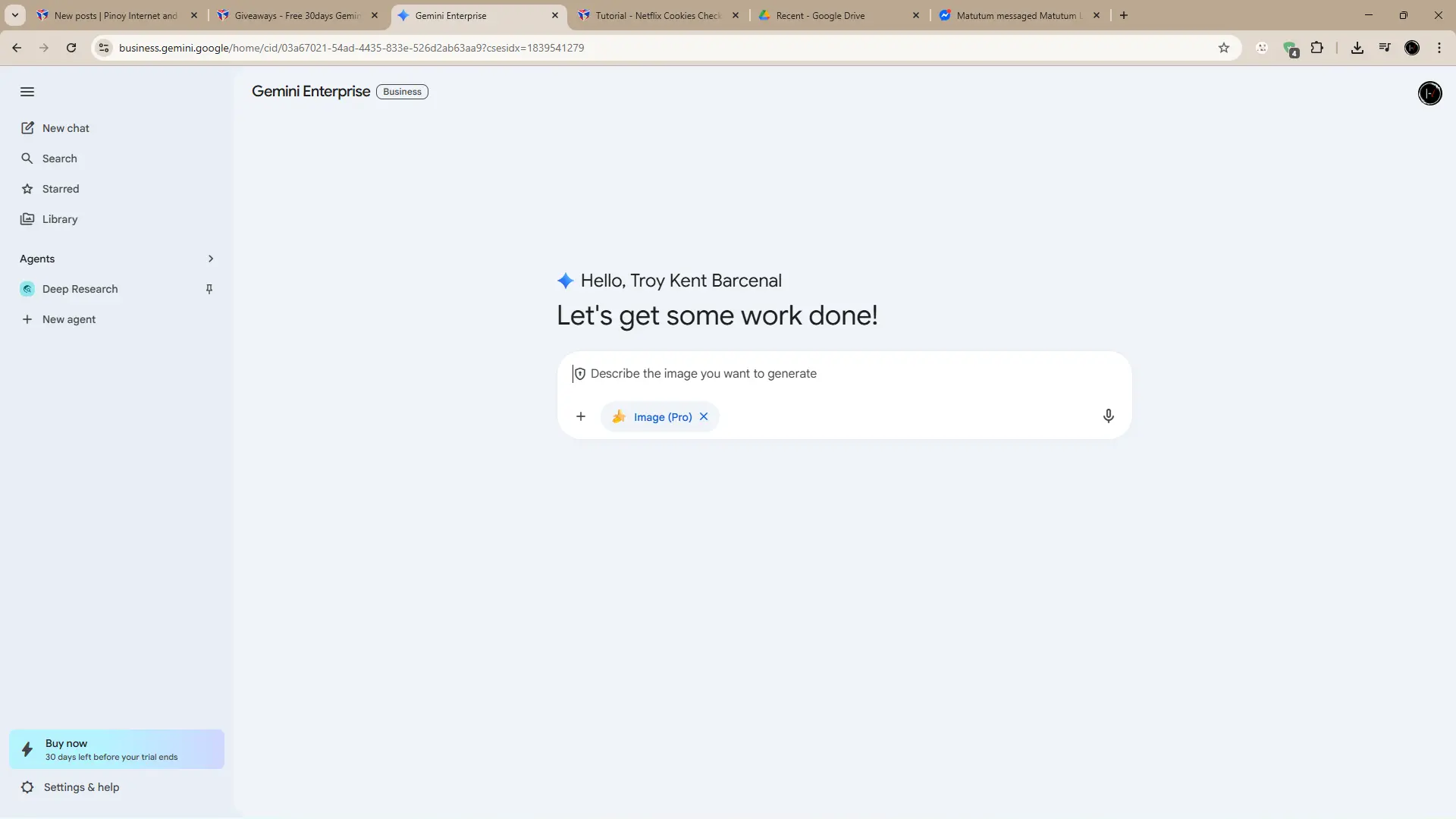Open browser Downloads
Viewport: 1456px width, 819px height.
[1357, 48]
